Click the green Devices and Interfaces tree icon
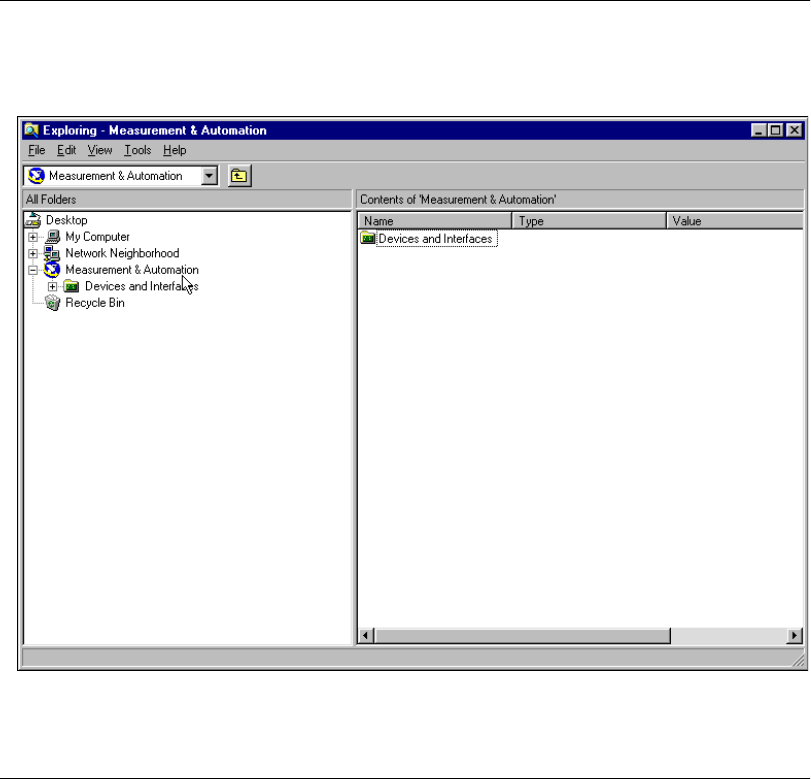Image resolution: width=811 pixels, height=779 pixels. (x=71, y=286)
